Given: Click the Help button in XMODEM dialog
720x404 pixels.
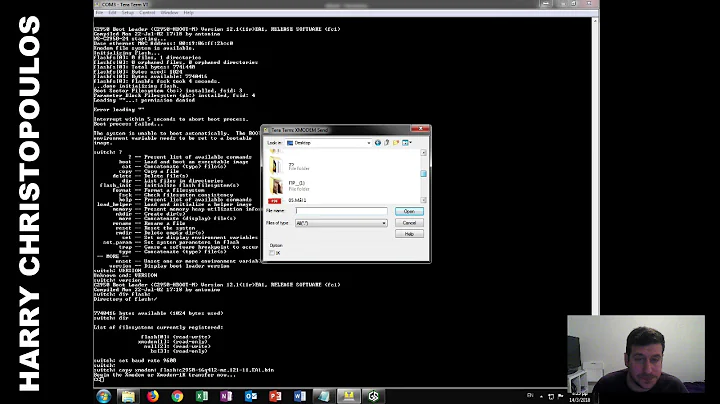Looking at the screenshot, I should pyautogui.click(x=409, y=234).
